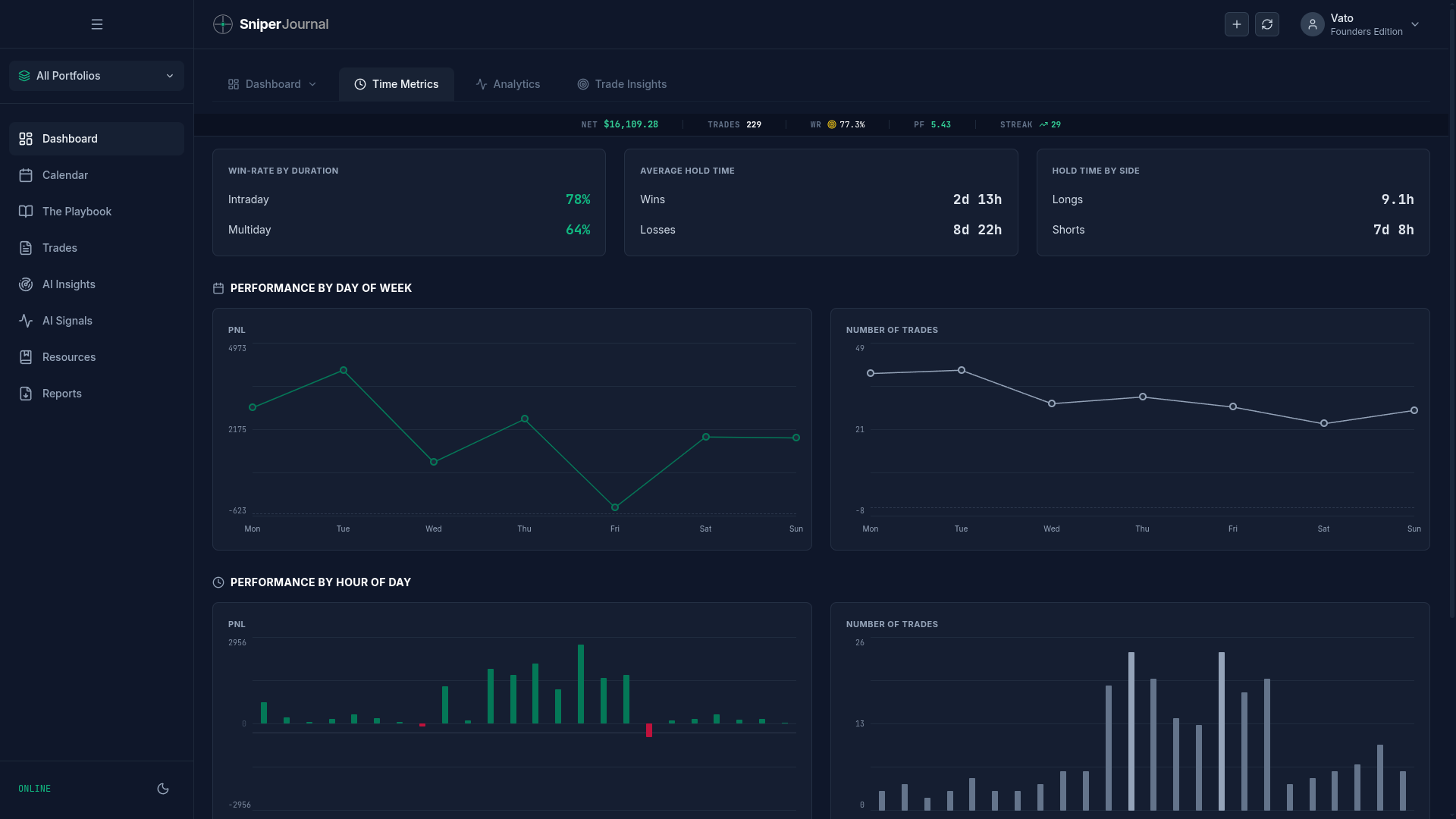Click the AI Insights target icon

26,284
